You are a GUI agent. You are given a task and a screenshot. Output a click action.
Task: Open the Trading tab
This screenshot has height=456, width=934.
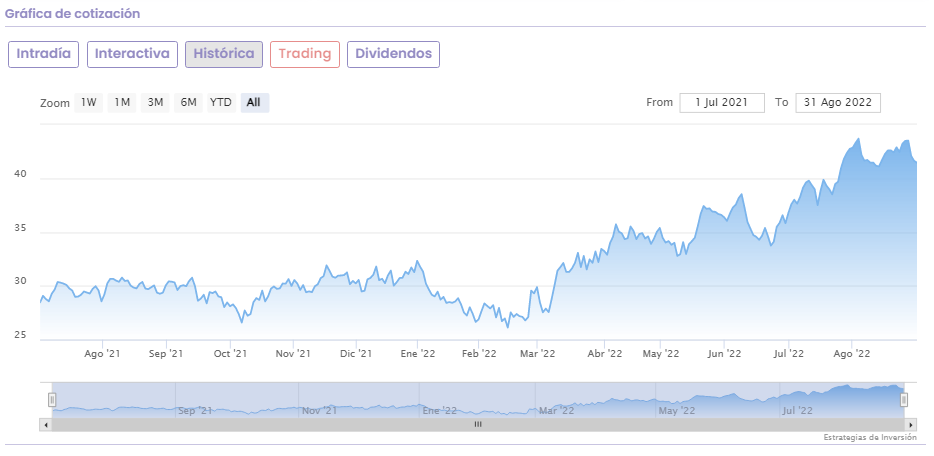click(305, 54)
